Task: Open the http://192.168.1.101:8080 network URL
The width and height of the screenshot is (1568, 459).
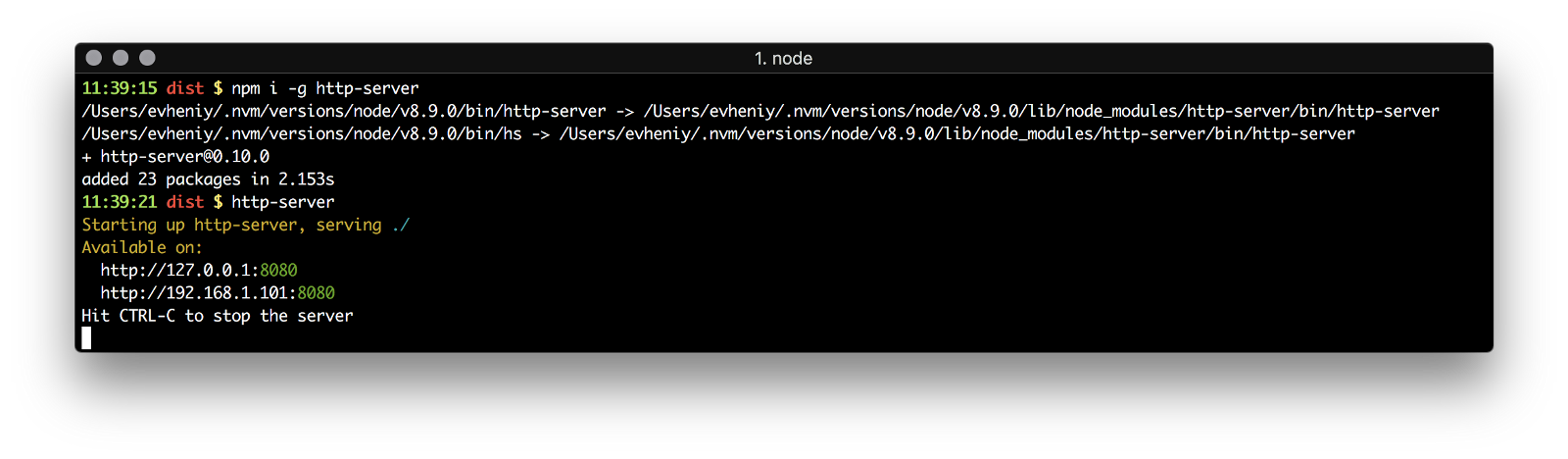Action: [218, 293]
